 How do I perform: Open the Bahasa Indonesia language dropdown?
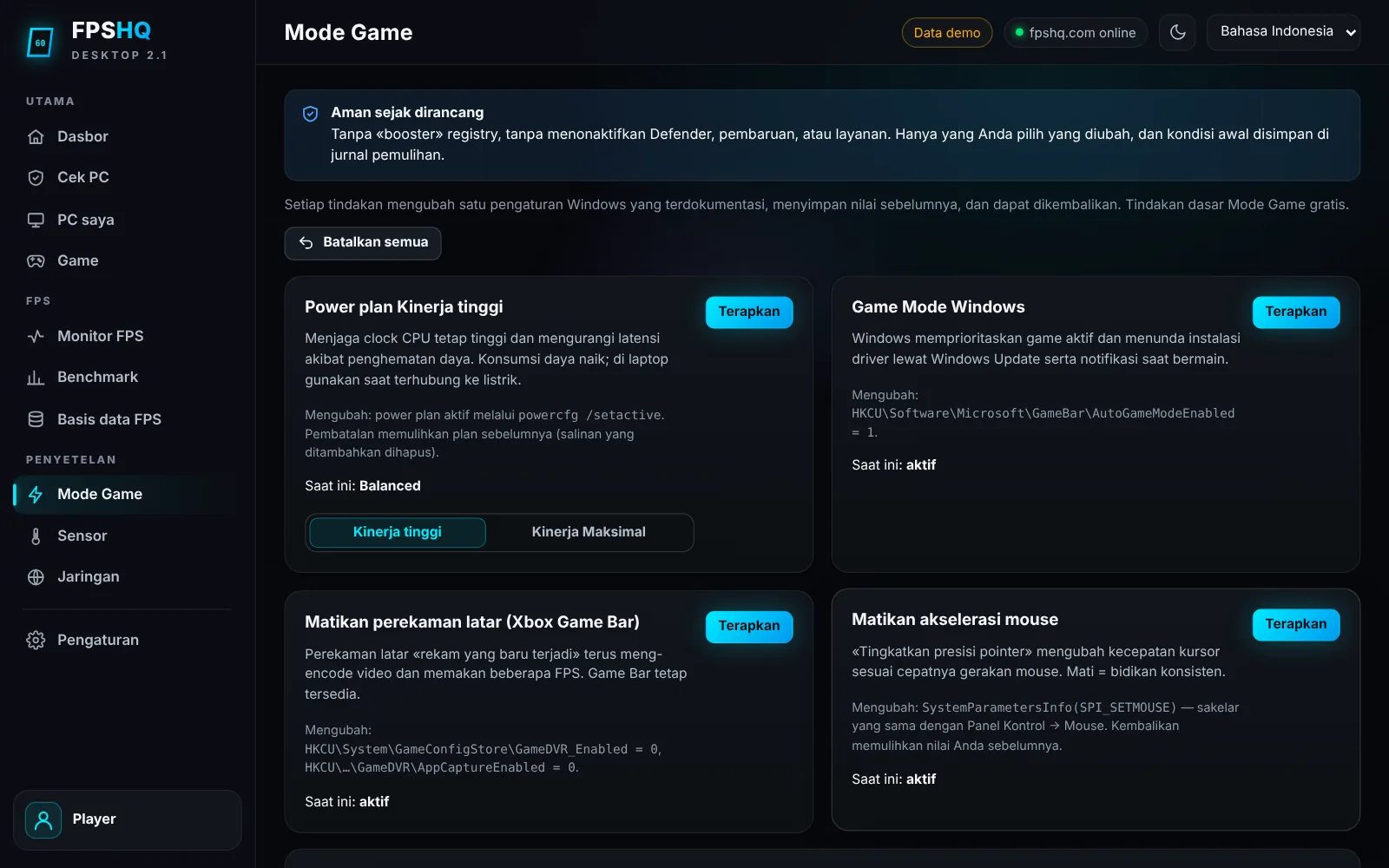click(1283, 32)
